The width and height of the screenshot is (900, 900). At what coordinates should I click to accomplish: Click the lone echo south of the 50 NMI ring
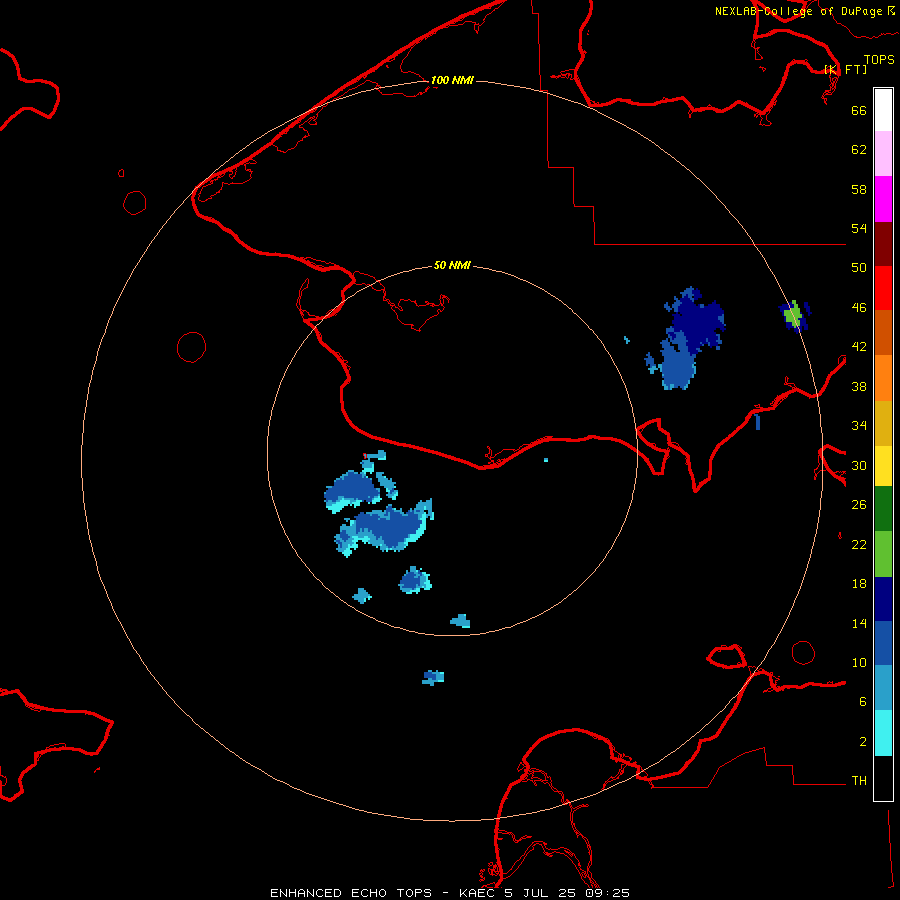[x=433, y=677]
